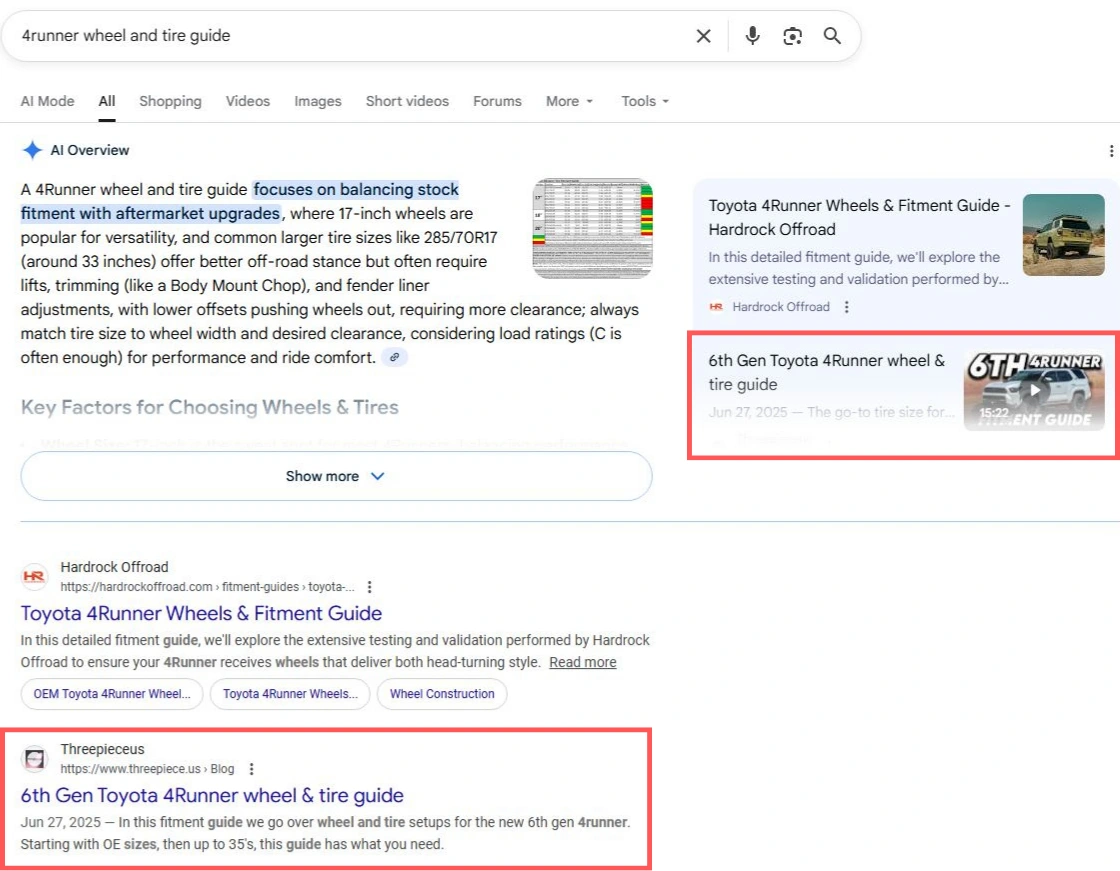Screen dimensions: 1120x871
Task: Open '6th Gen Toyota 4Runner wheel & tire guide' result title
Action: (x=212, y=795)
